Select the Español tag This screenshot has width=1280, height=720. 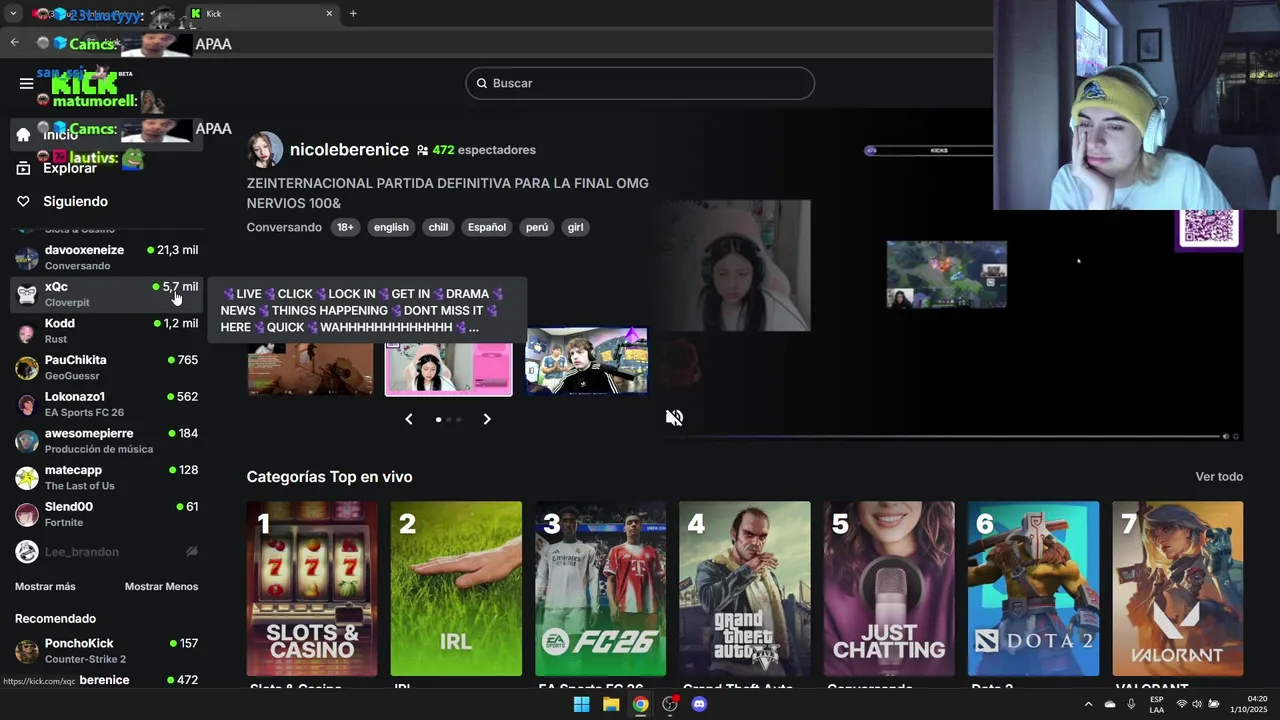pyautogui.click(x=487, y=227)
